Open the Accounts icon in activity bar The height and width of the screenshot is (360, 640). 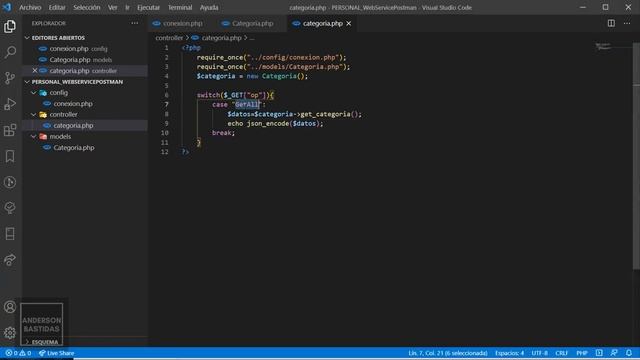point(10,307)
